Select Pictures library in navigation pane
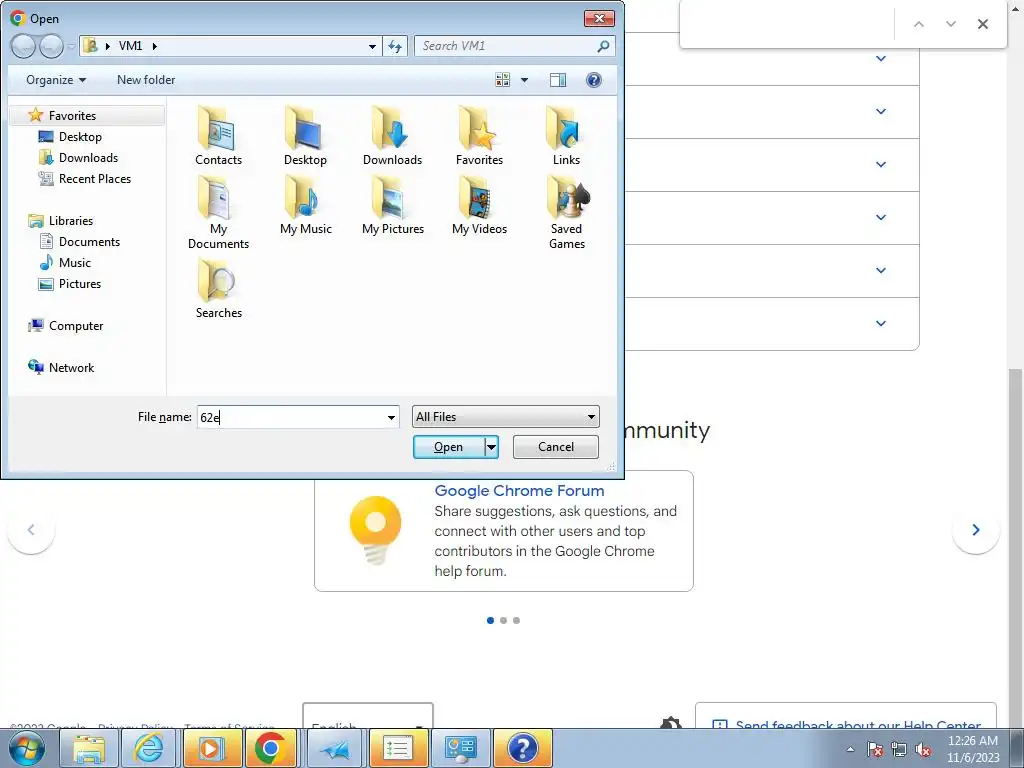 tap(80, 283)
